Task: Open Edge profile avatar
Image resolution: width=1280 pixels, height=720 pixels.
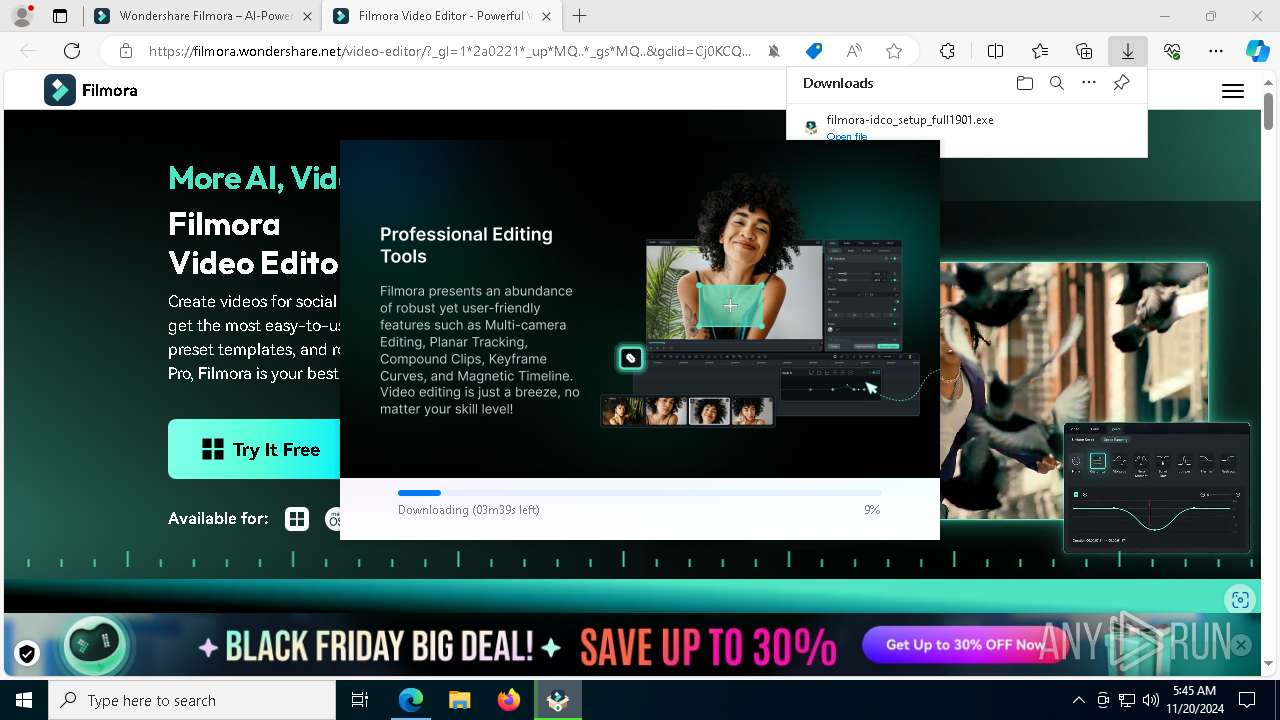Action: (x=21, y=16)
